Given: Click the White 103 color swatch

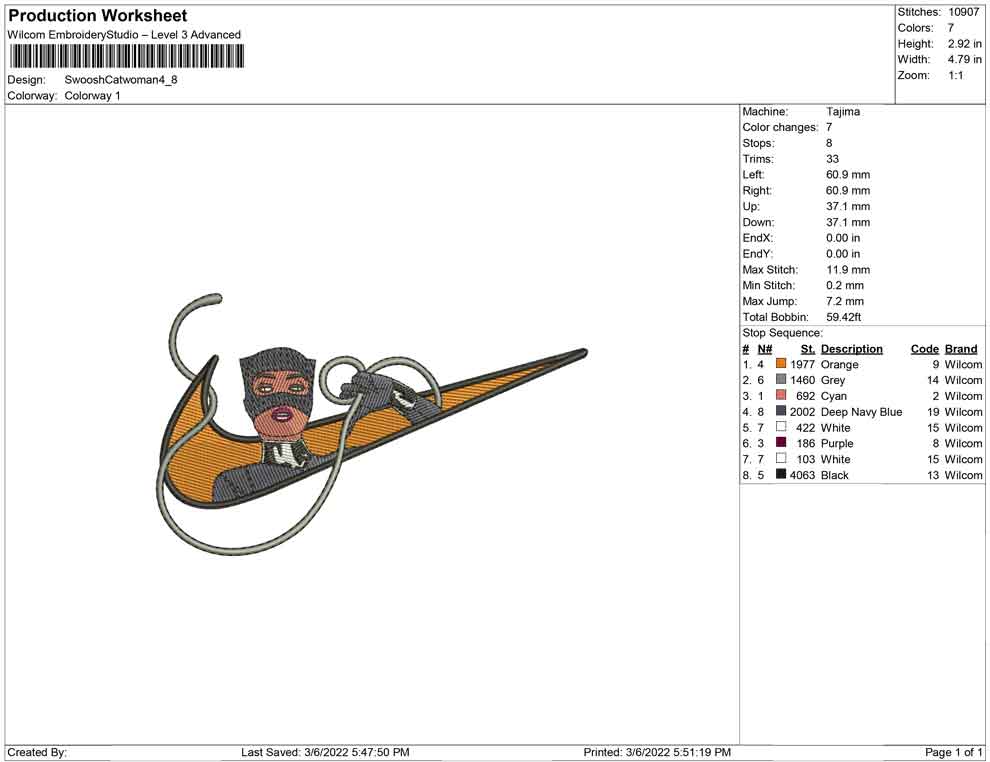Looking at the screenshot, I should click(x=781, y=458).
